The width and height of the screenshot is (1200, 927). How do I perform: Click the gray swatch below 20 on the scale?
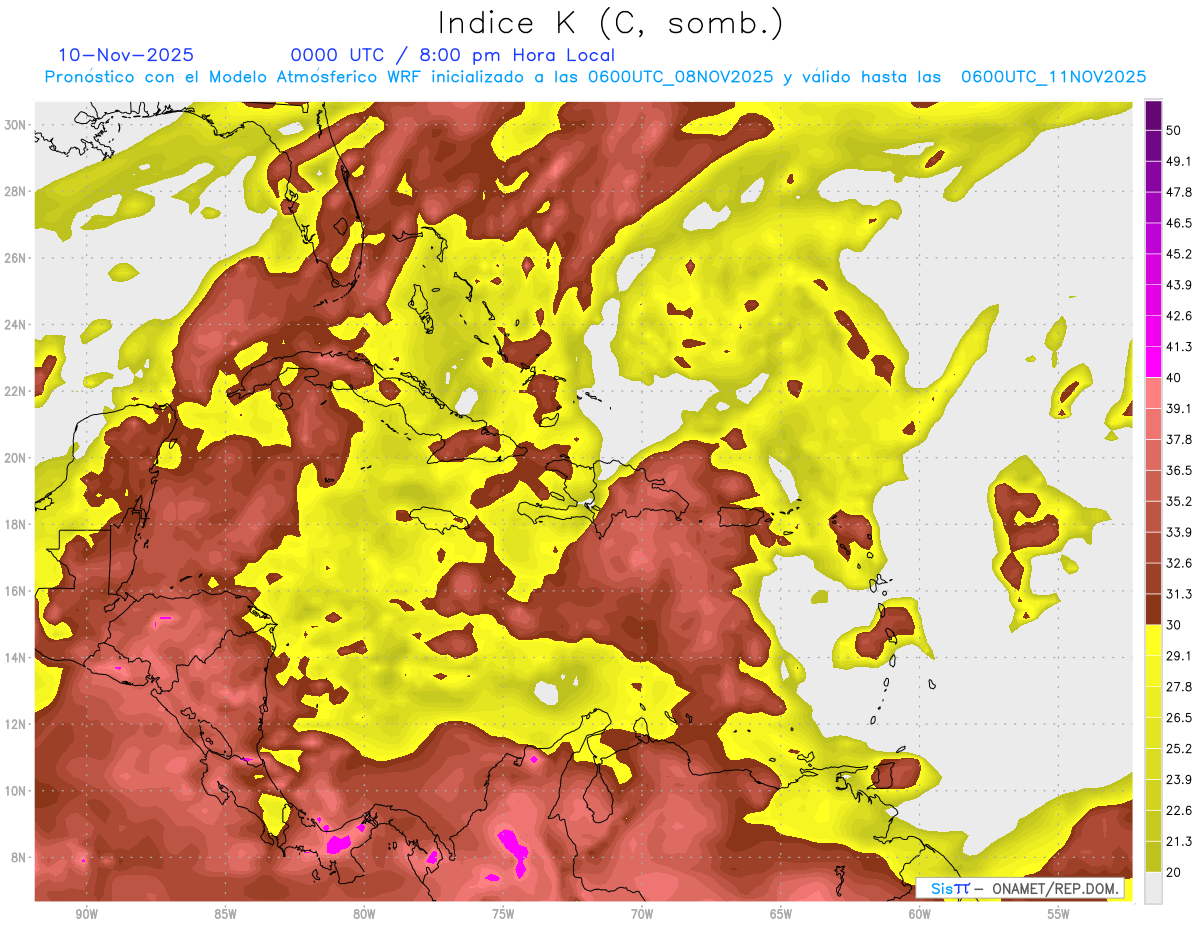pyautogui.click(x=1153, y=888)
